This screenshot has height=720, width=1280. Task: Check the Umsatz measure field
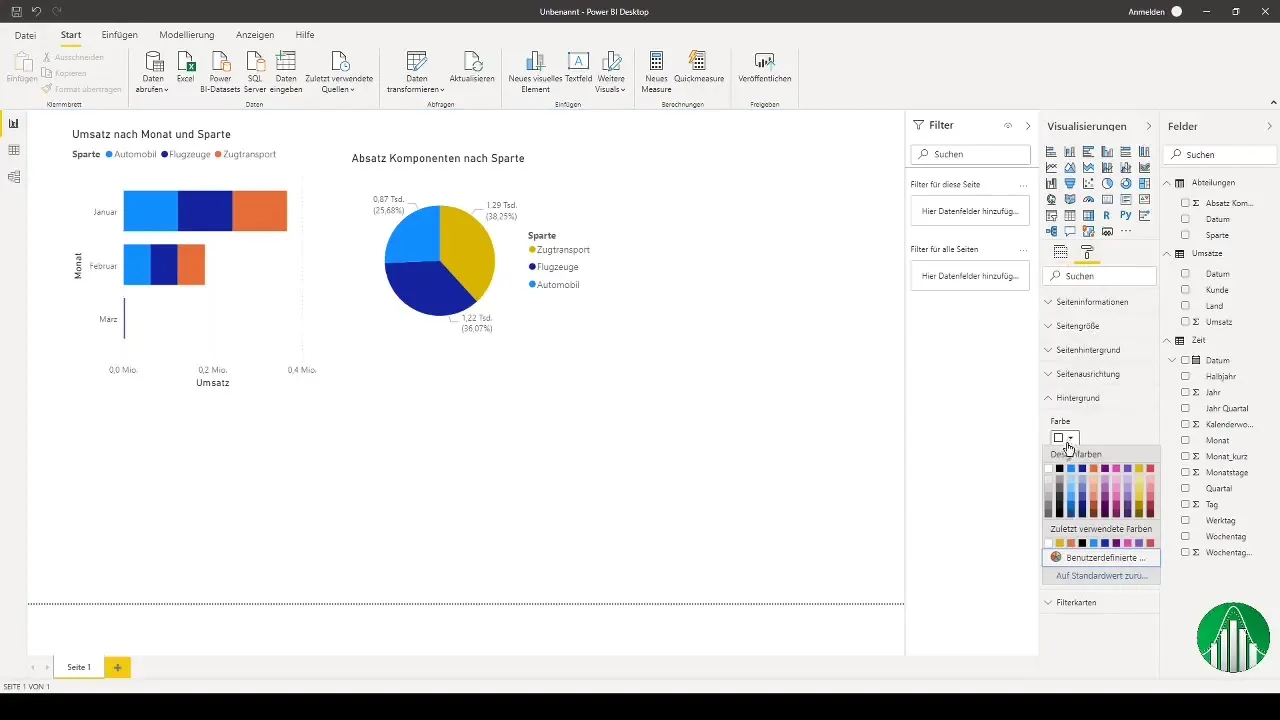click(x=1185, y=322)
